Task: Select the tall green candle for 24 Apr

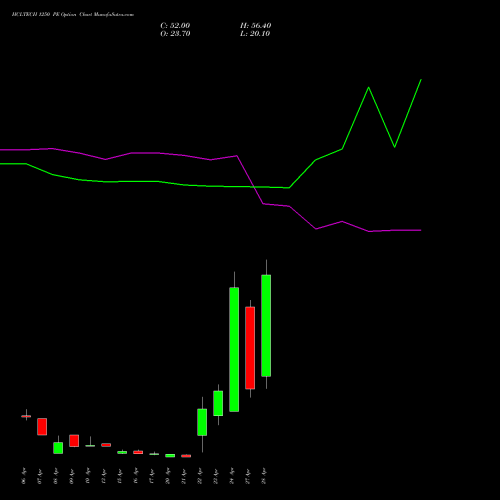Action: (x=234, y=349)
